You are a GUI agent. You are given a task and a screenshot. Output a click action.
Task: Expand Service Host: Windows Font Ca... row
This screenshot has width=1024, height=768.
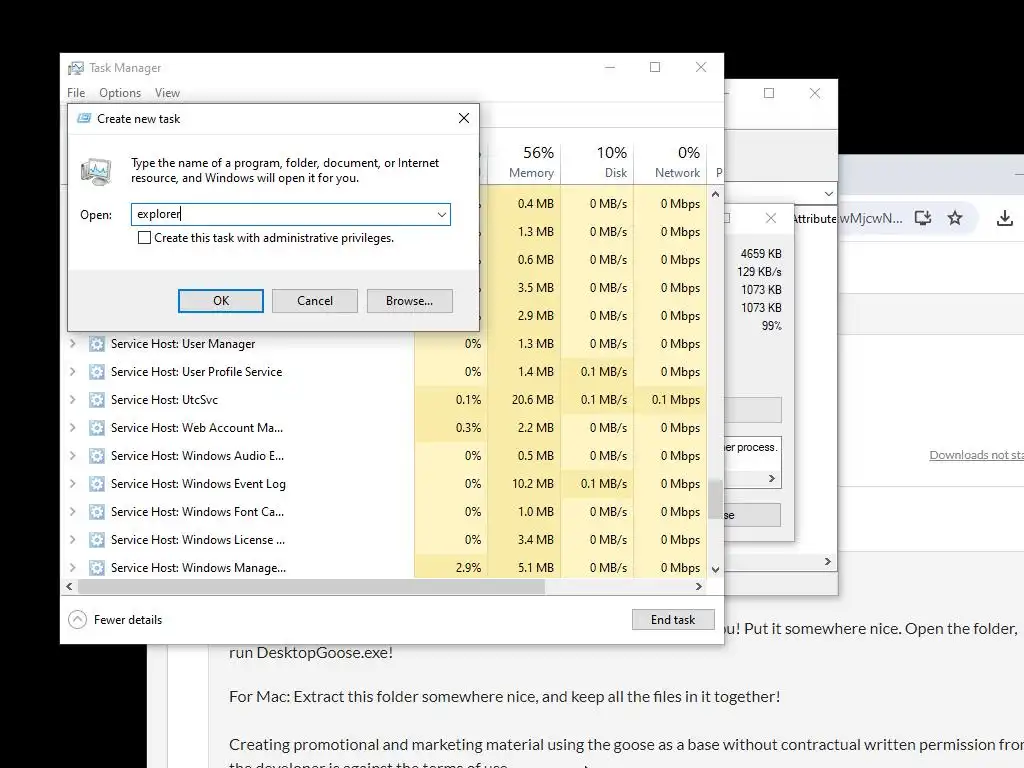[72, 512]
